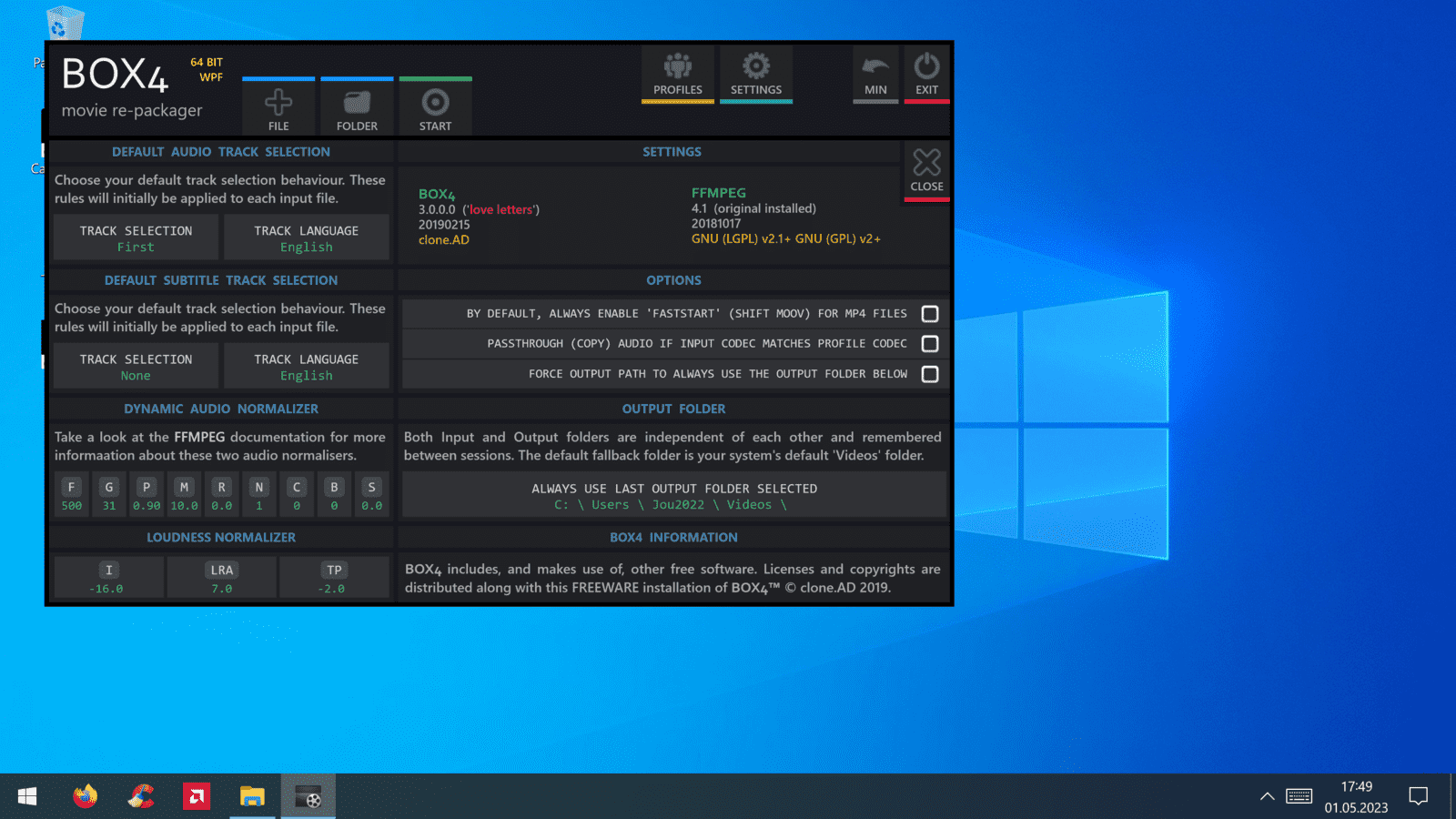Click BOX4 INFORMATION header
Screen dimensions: 1456x819
tap(674, 537)
